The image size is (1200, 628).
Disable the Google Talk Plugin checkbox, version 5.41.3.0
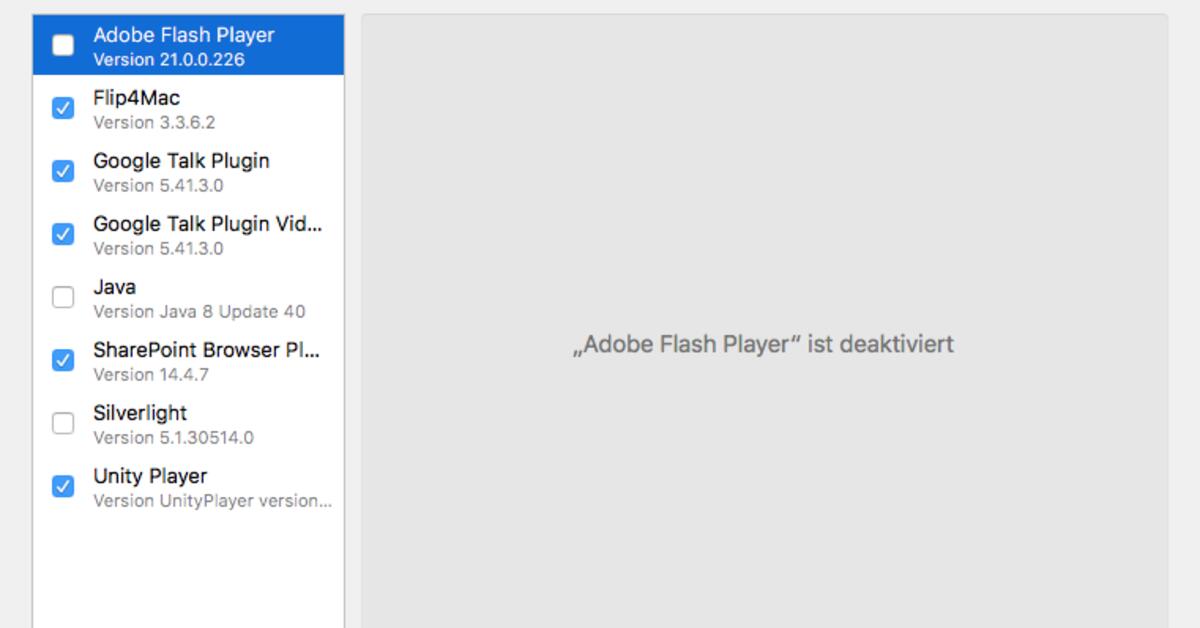63,171
